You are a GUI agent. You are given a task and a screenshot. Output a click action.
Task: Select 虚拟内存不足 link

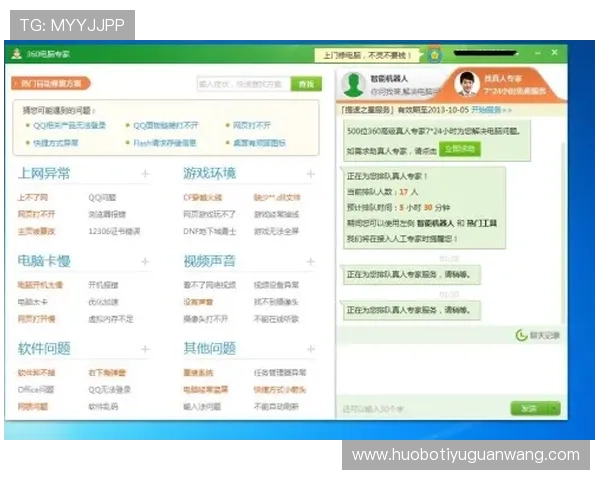111,319
